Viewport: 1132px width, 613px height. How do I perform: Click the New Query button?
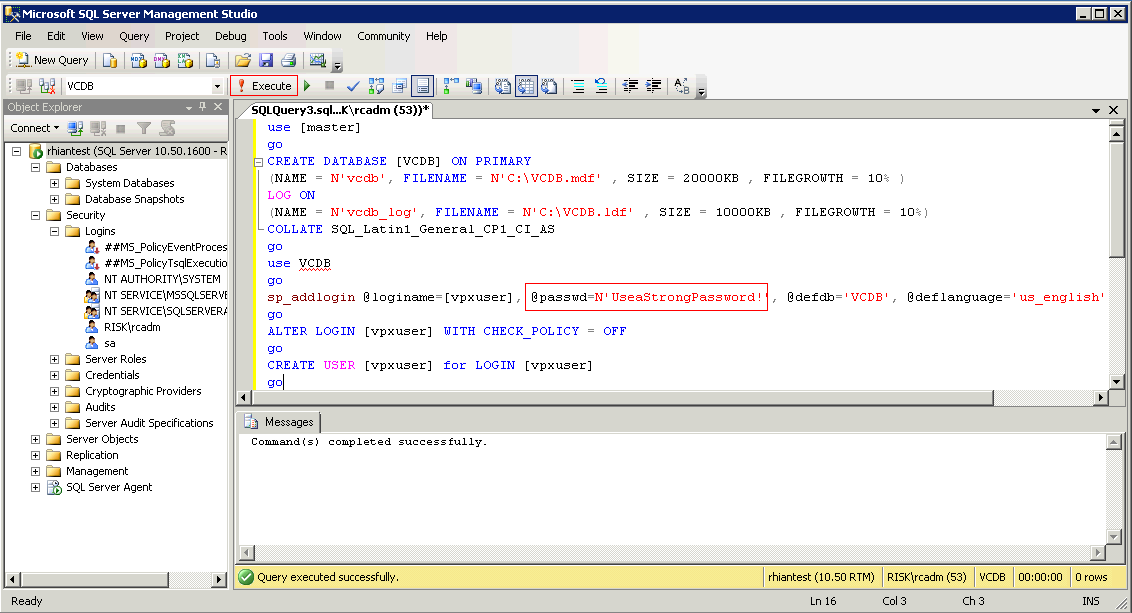[x=52, y=61]
